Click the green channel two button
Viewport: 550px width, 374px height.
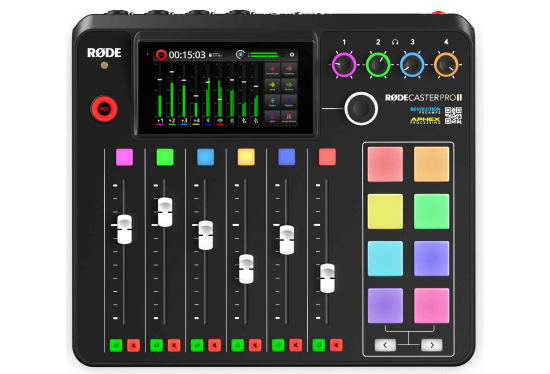[165, 157]
